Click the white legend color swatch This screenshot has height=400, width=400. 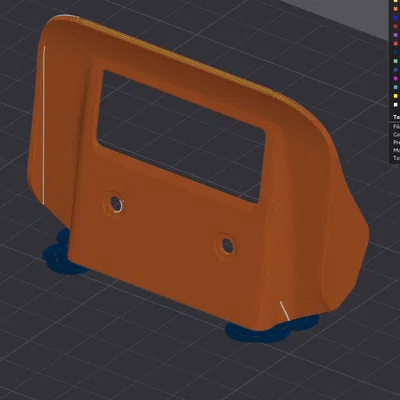(x=396, y=104)
